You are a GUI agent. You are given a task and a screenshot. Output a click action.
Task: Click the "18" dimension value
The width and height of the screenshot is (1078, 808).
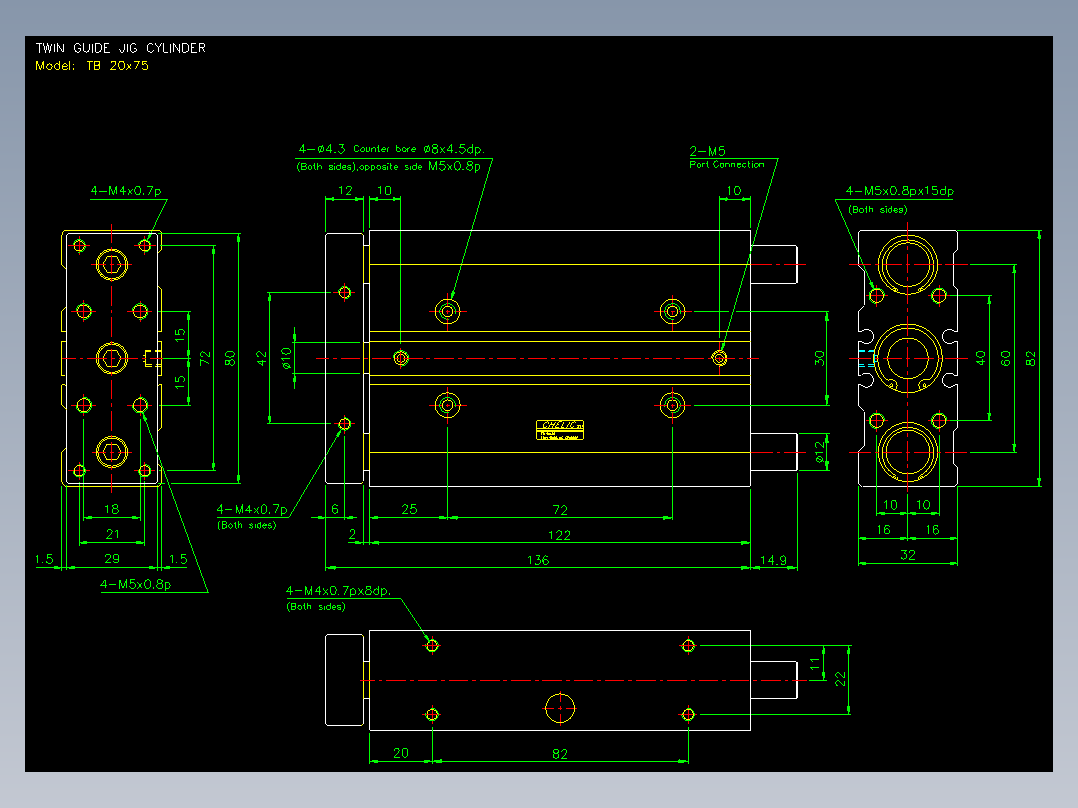[111, 510]
